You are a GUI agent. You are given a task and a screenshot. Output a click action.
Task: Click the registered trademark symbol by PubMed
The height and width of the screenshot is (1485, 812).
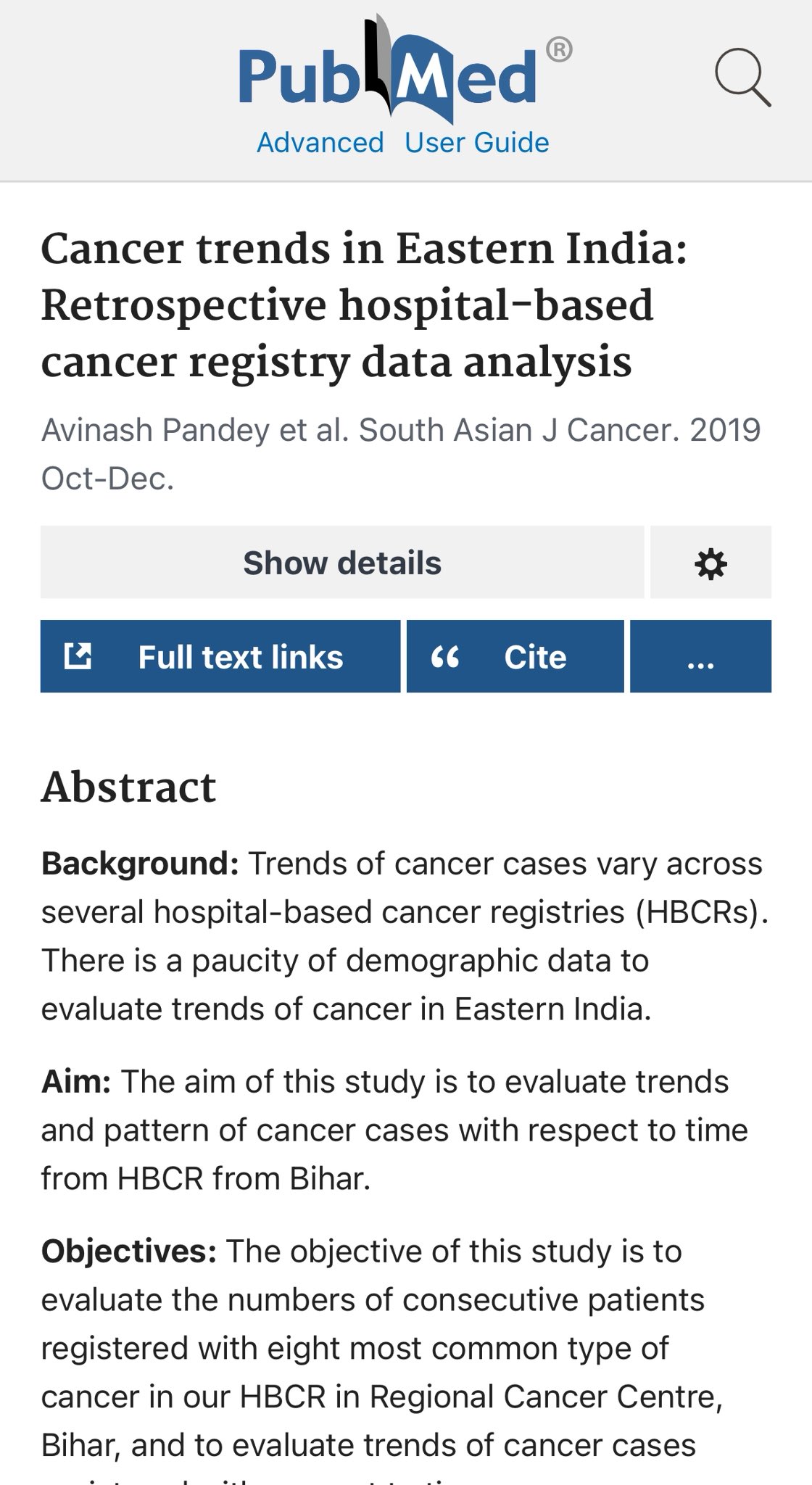(558, 50)
